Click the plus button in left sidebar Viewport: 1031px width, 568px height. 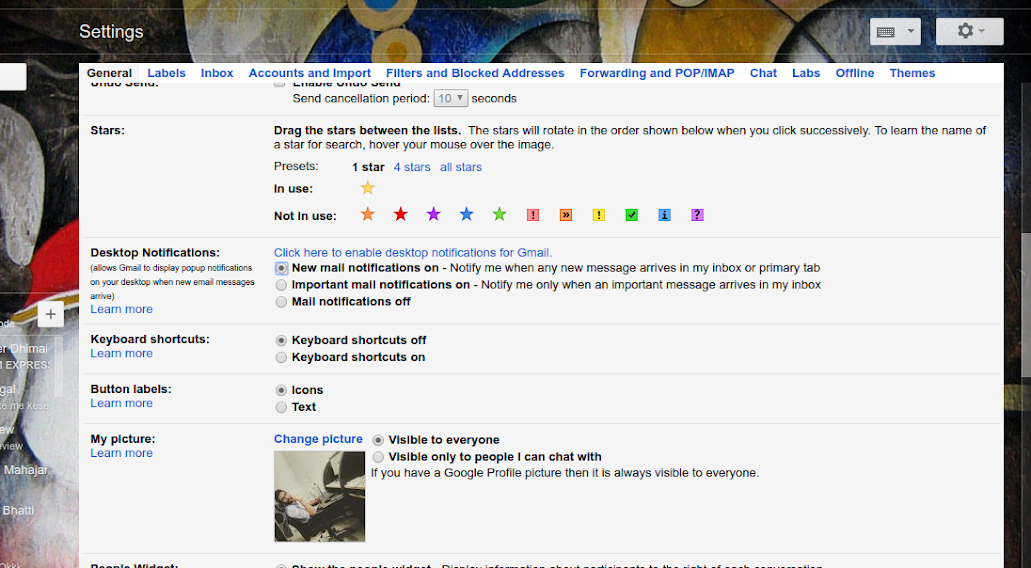point(51,314)
